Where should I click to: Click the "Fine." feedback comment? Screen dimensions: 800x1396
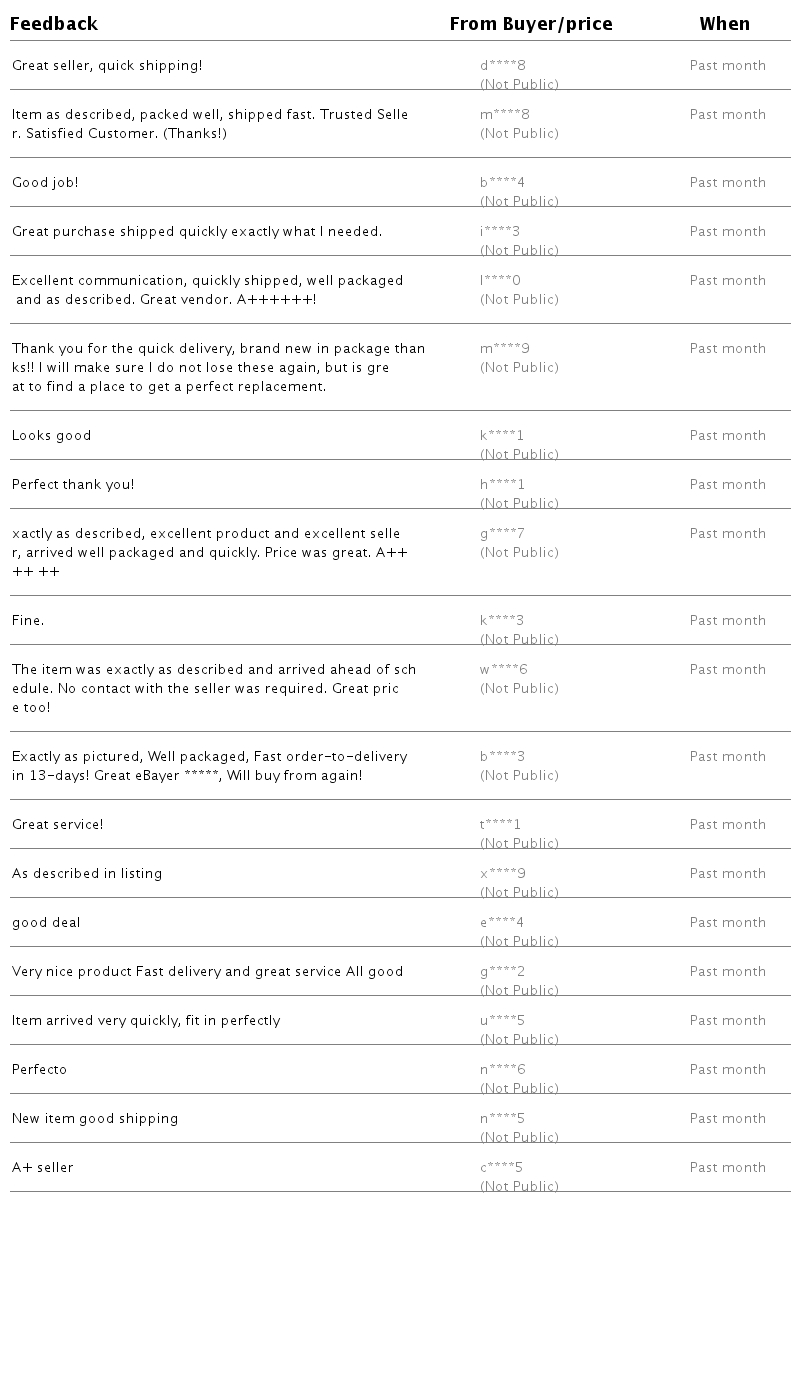pyautogui.click(x=28, y=621)
